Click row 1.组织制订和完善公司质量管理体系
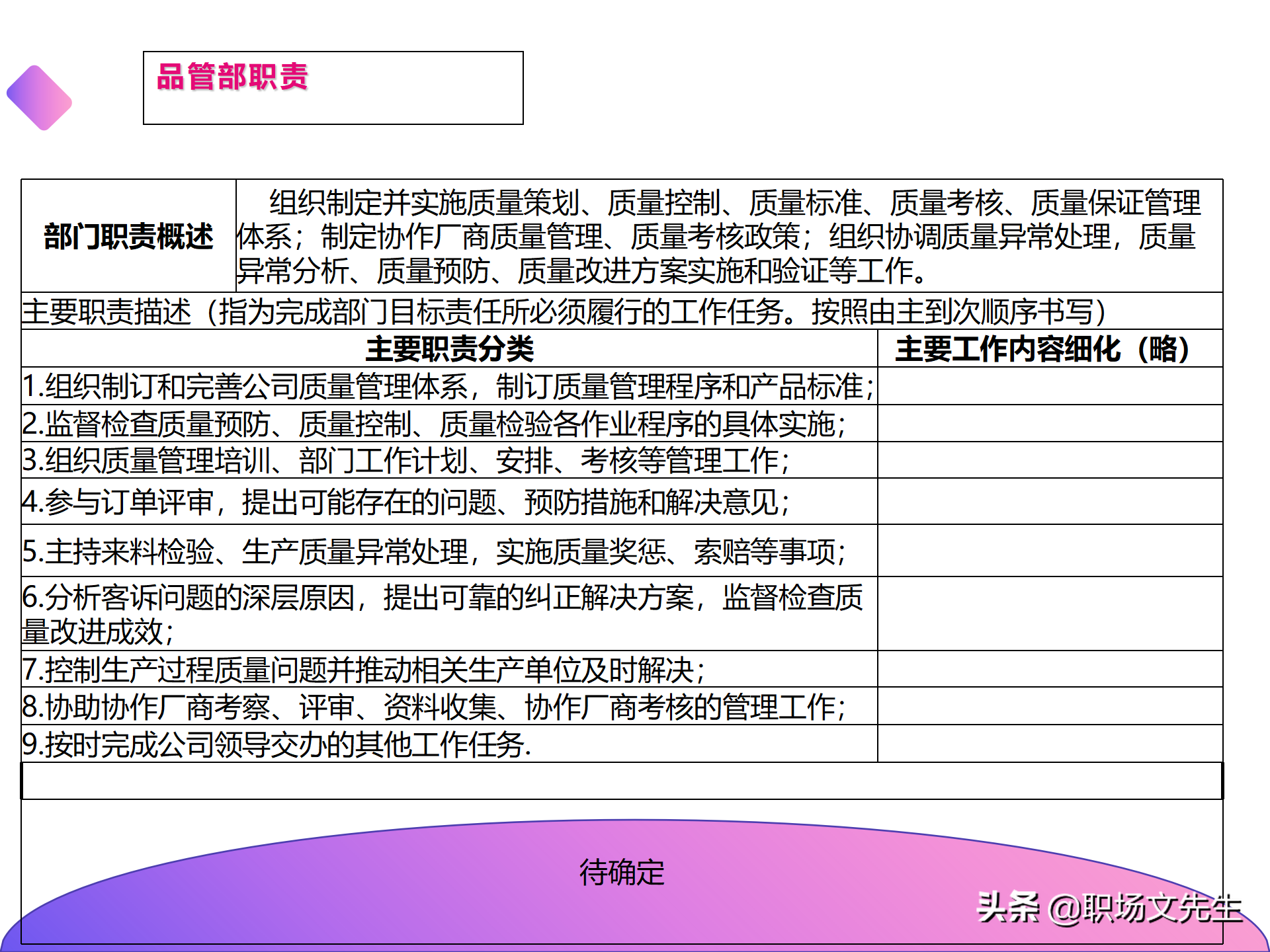1270x952 pixels. pyautogui.click(x=449, y=386)
